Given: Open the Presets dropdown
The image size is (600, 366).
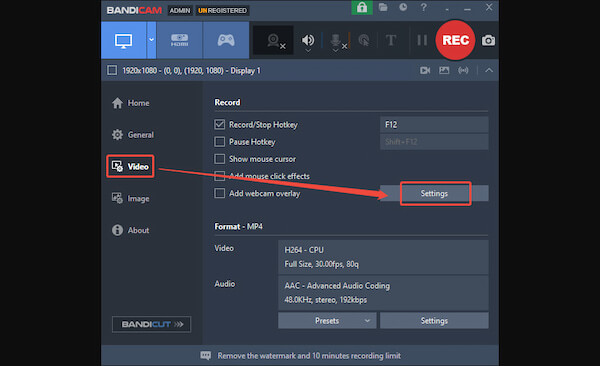Looking at the screenshot, I should (x=327, y=321).
